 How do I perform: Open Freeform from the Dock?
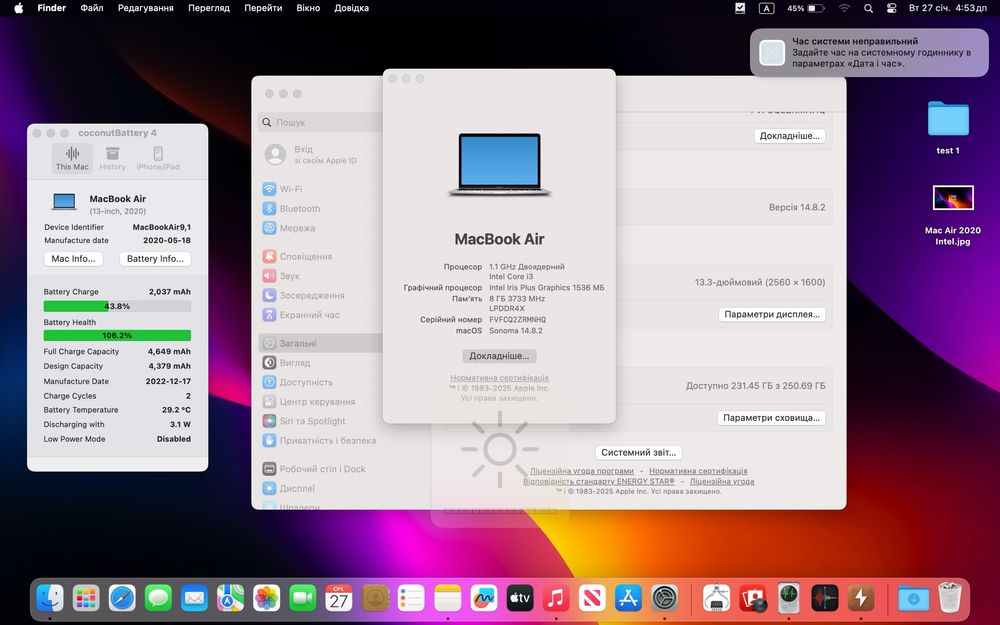coord(483,598)
